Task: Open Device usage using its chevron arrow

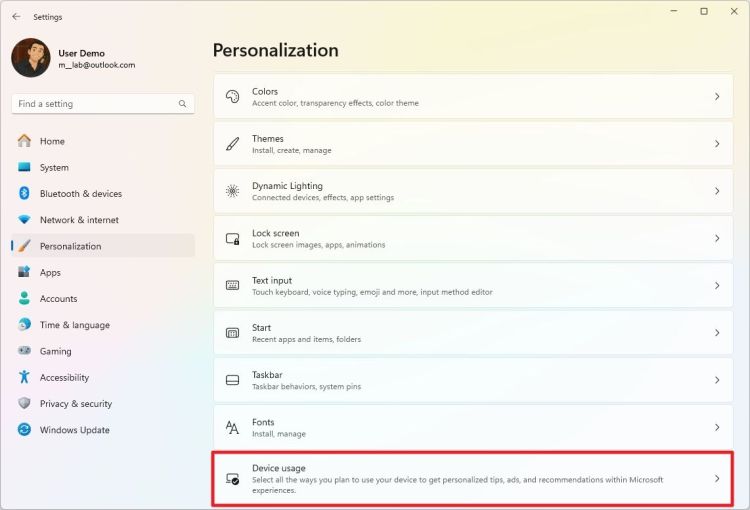Action: coord(717,479)
